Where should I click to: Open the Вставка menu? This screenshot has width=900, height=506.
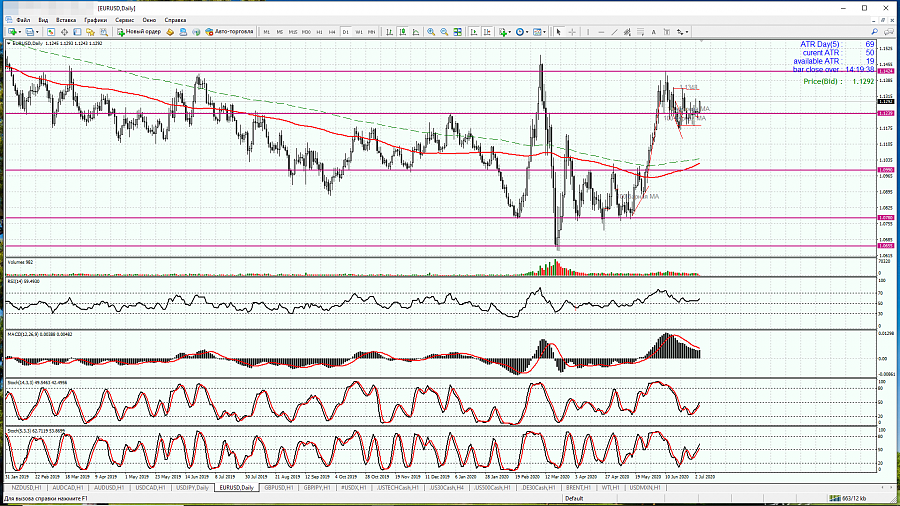[66, 20]
